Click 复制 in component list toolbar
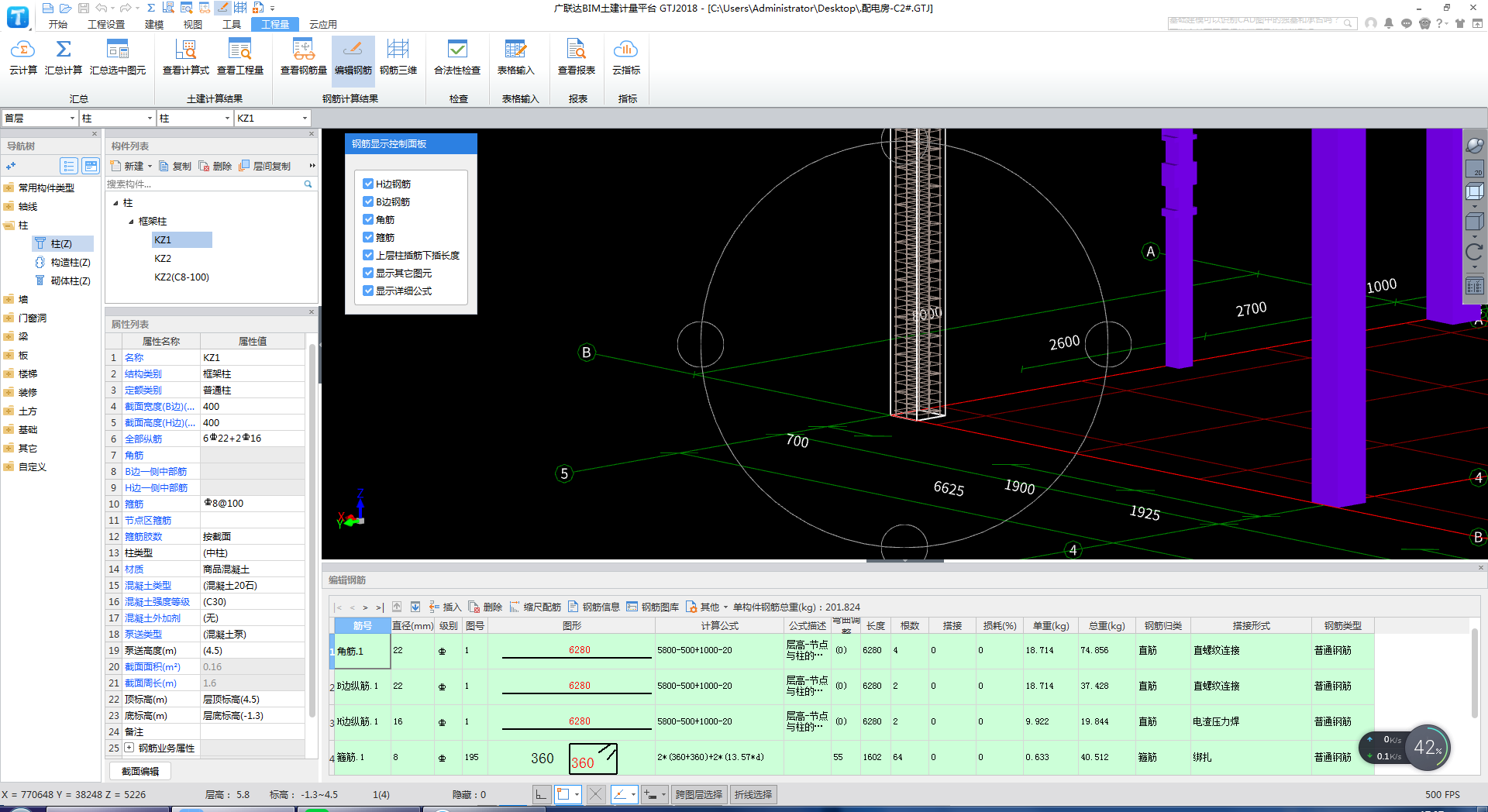The image size is (1488, 812). 175,166
